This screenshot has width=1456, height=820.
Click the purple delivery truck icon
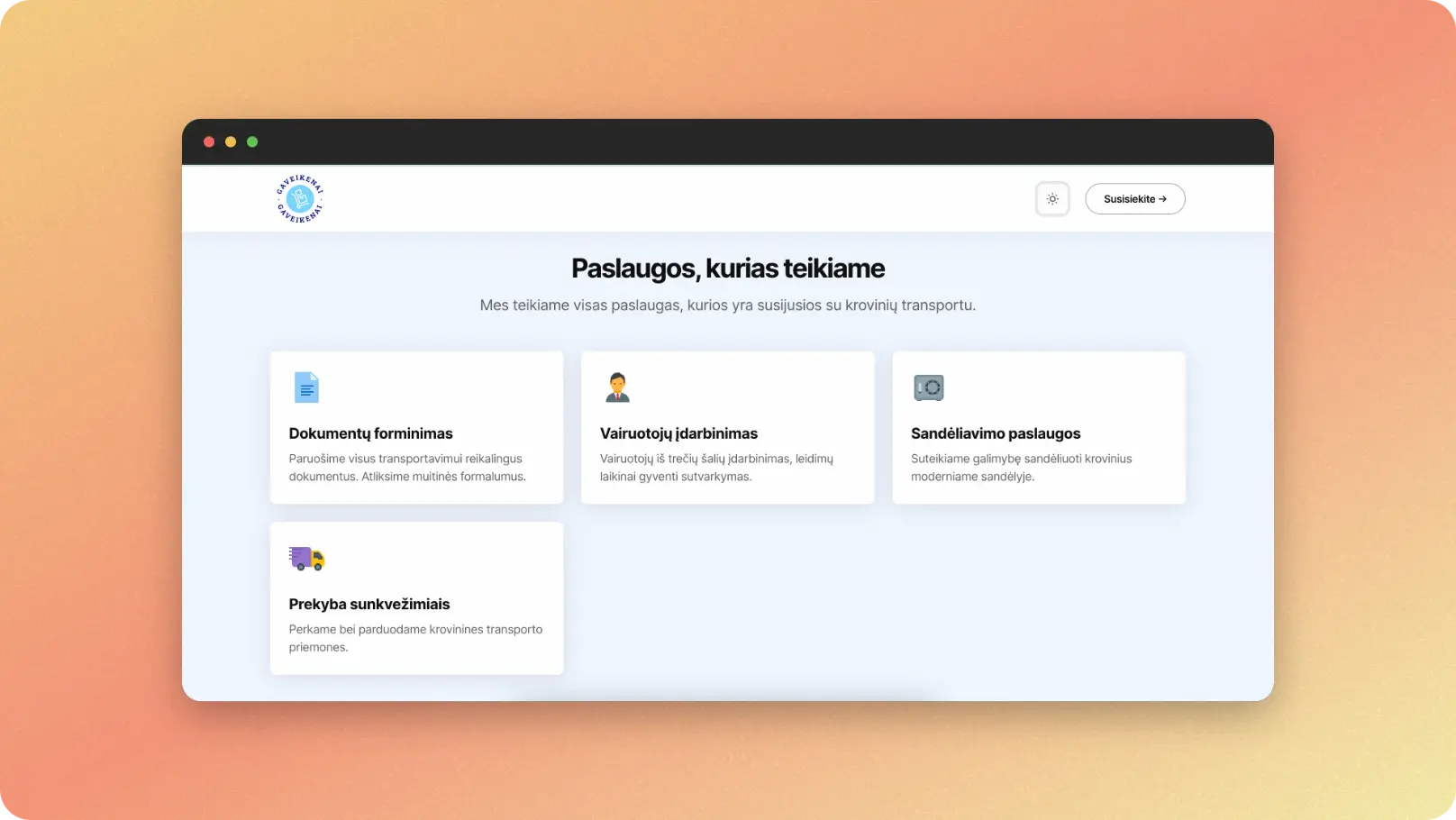click(x=306, y=559)
